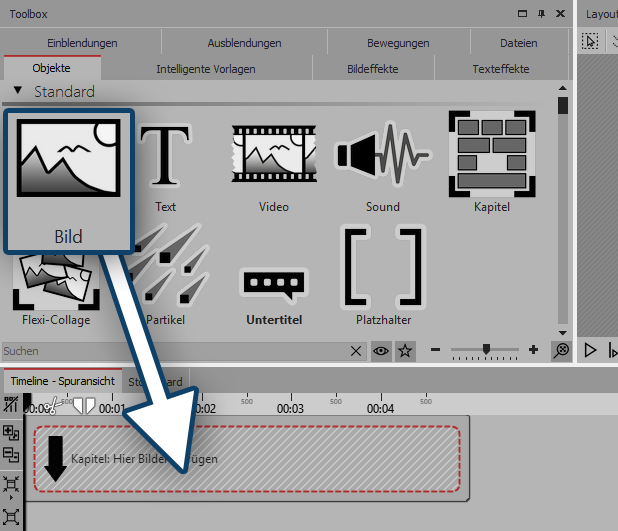
Task: Click the 00:04 mark on timeline ruler
Action: tap(380, 408)
